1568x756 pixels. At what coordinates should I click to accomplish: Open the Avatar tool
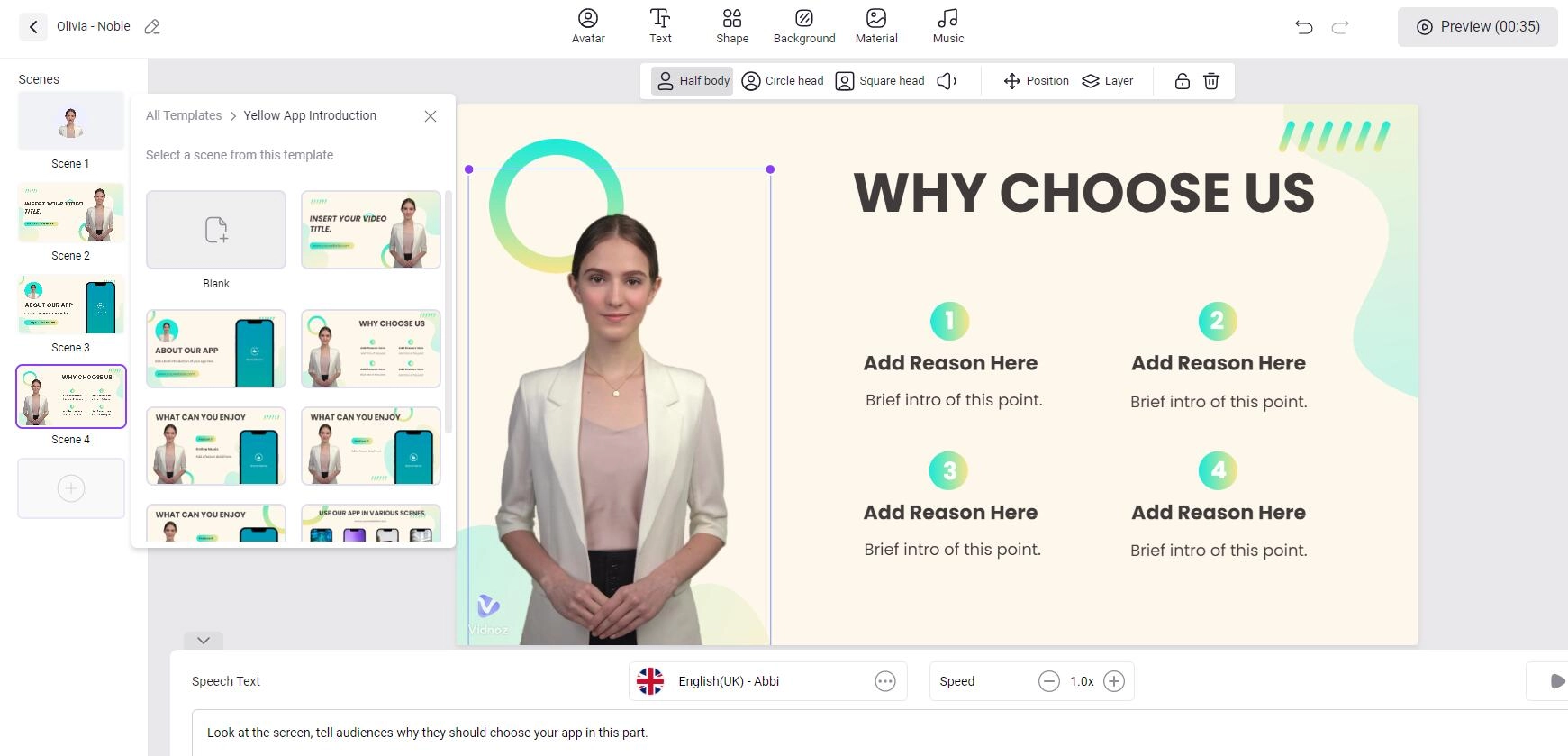588,26
